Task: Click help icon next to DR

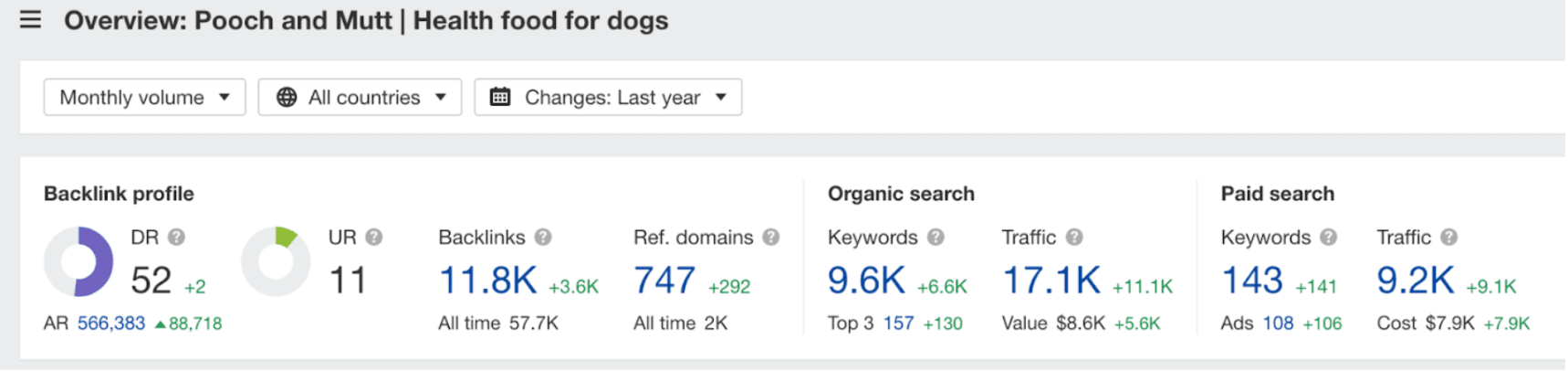Action: tap(177, 238)
